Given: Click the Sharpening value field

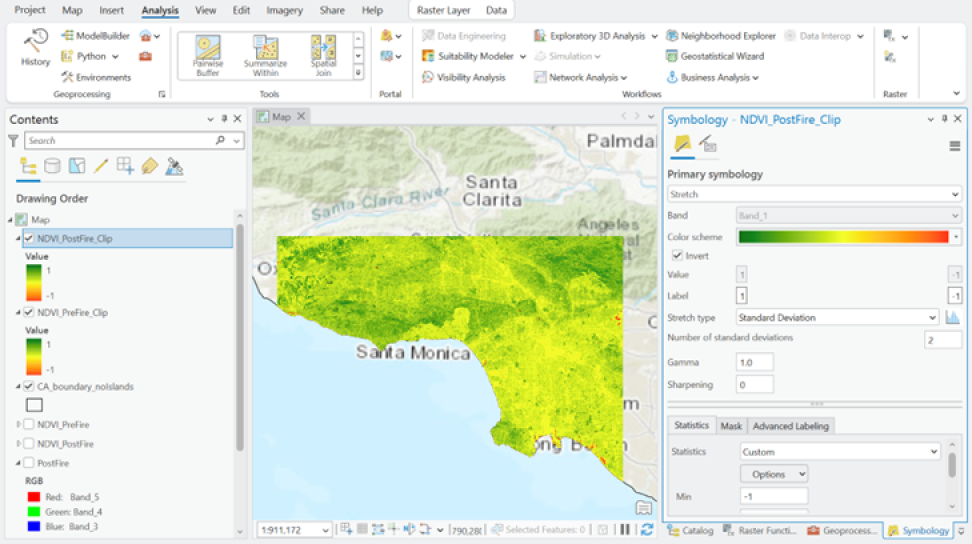Looking at the screenshot, I should click(754, 385).
